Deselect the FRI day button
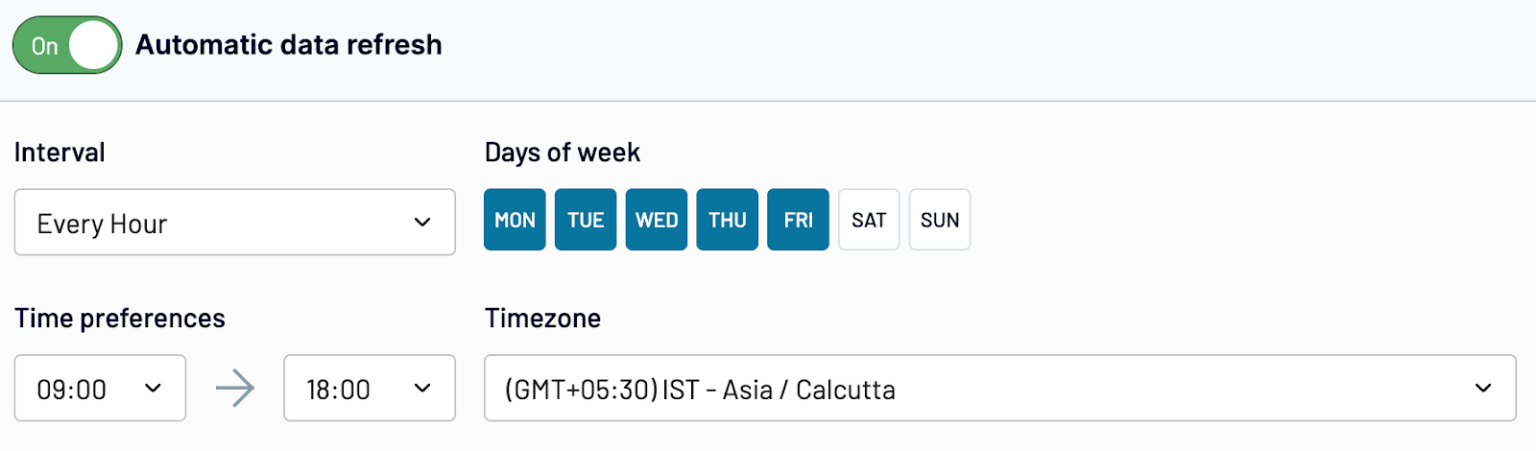 798,220
